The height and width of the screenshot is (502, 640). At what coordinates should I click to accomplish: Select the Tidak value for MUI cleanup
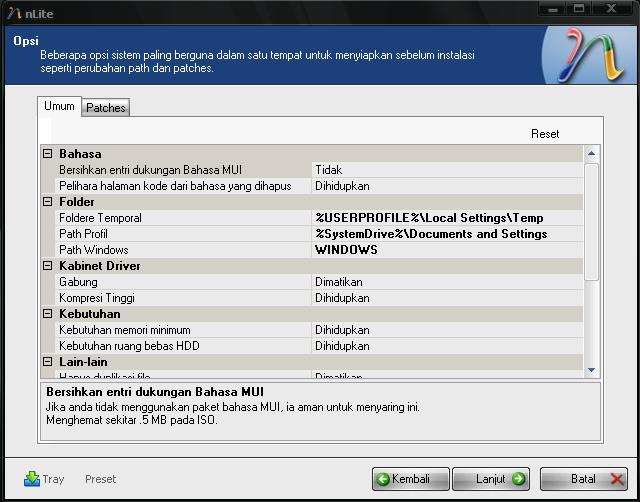tap(448, 170)
